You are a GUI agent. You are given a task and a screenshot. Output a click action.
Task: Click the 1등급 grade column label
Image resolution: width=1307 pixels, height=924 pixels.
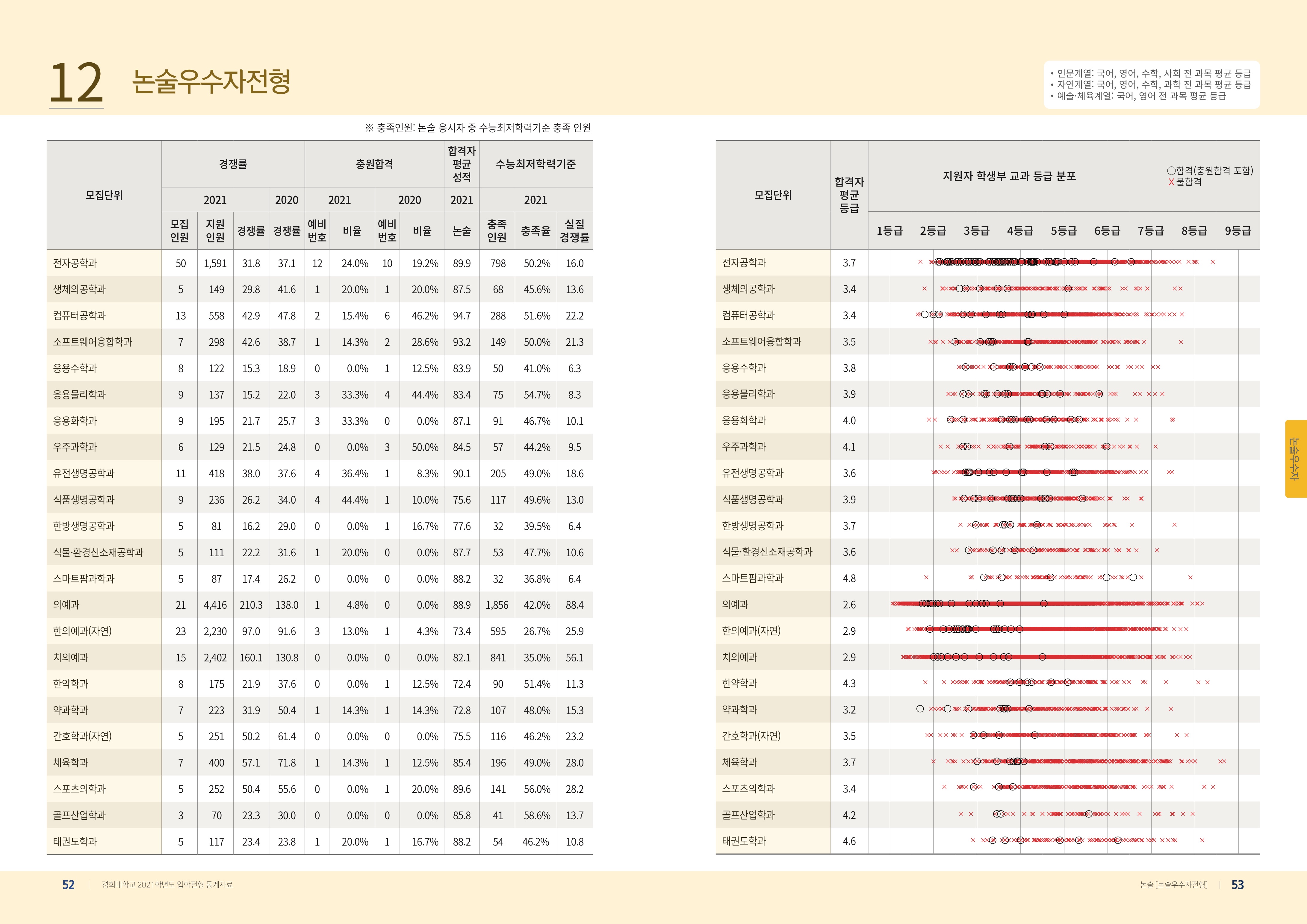click(x=889, y=231)
